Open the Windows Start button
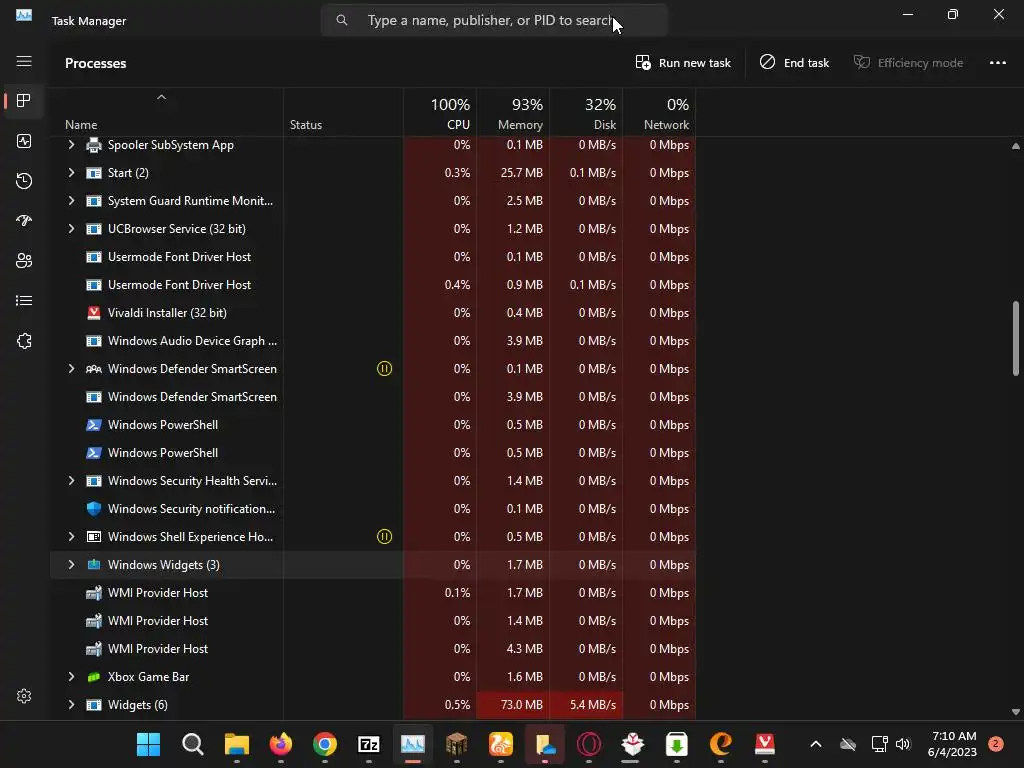Screen dimensions: 1024x768 [x=148, y=744]
